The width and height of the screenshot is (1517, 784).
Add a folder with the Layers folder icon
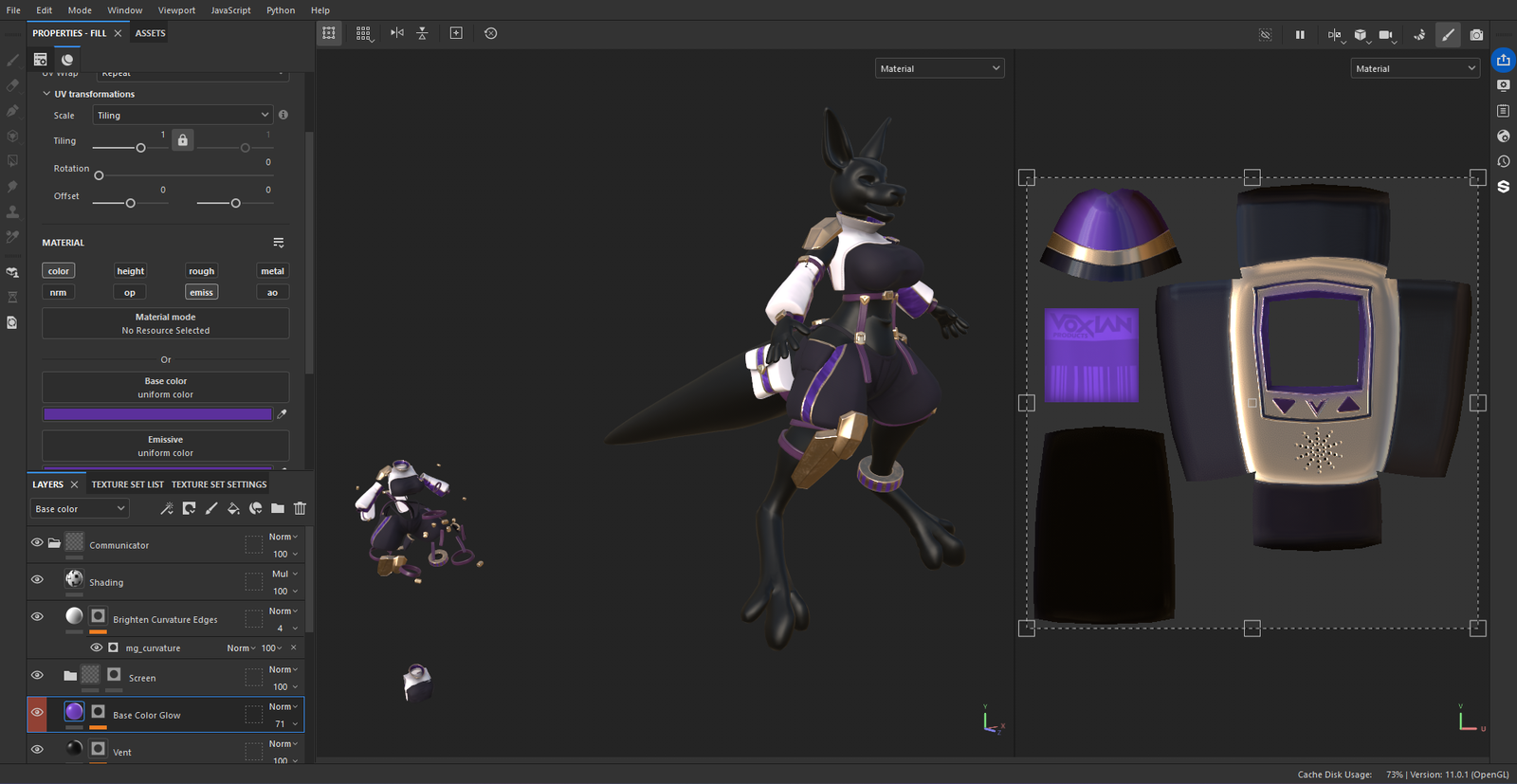pyautogui.click(x=278, y=509)
